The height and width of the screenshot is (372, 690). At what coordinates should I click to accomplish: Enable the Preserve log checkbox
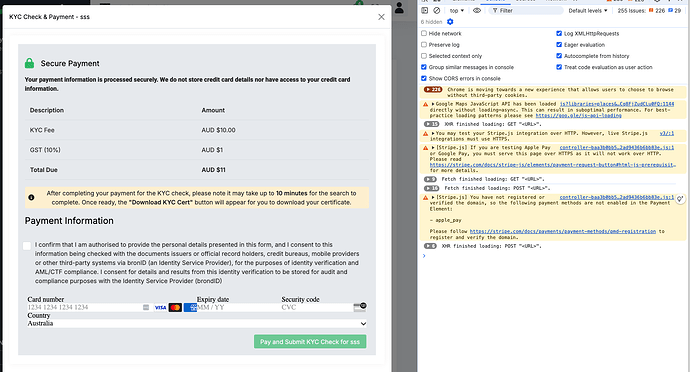[x=424, y=44]
